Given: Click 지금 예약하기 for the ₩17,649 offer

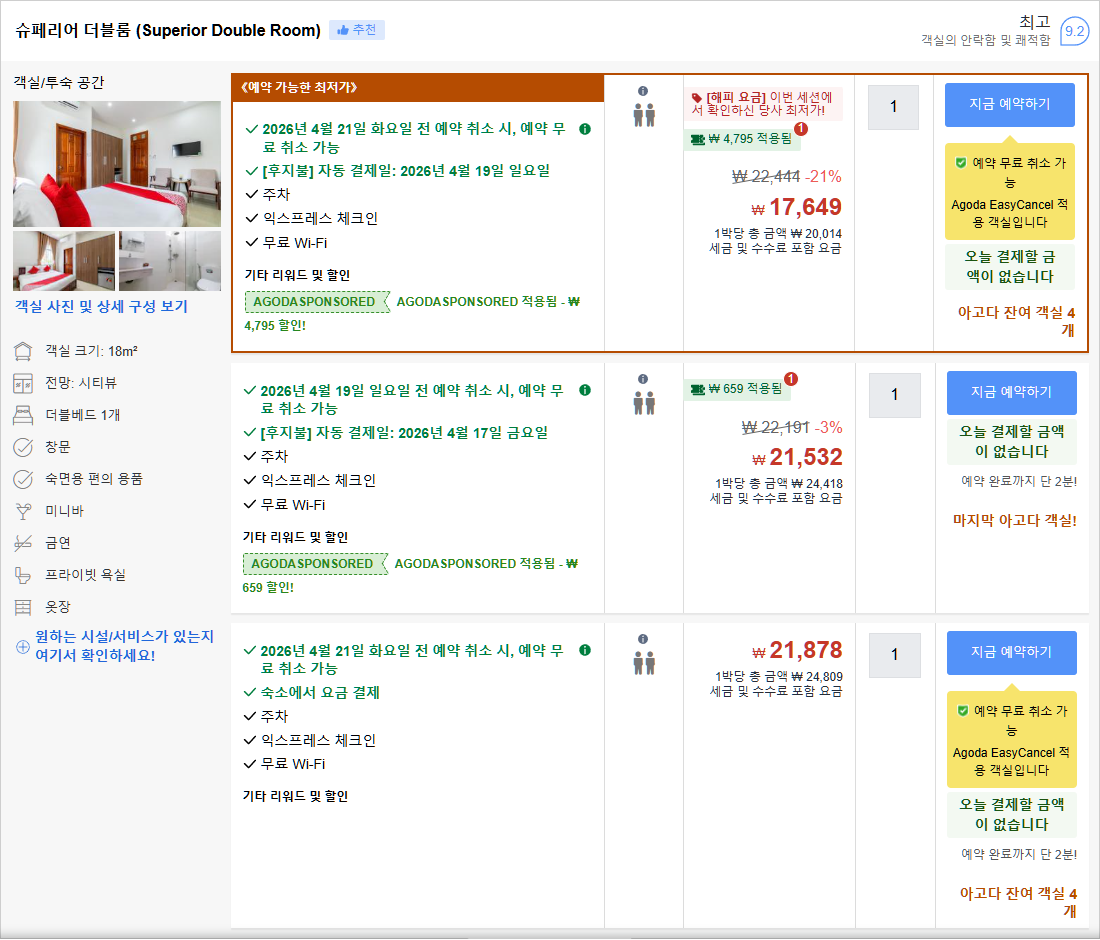Looking at the screenshot, I should point(1010,105).
